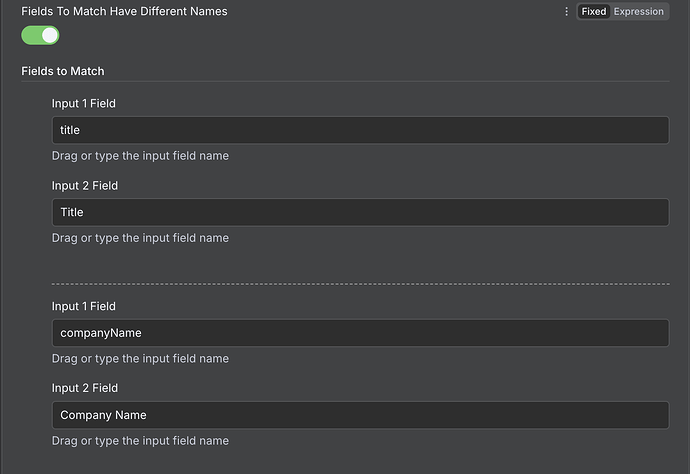Click the "Fields To Match Have Different Names" label

[x=124, y=11]
